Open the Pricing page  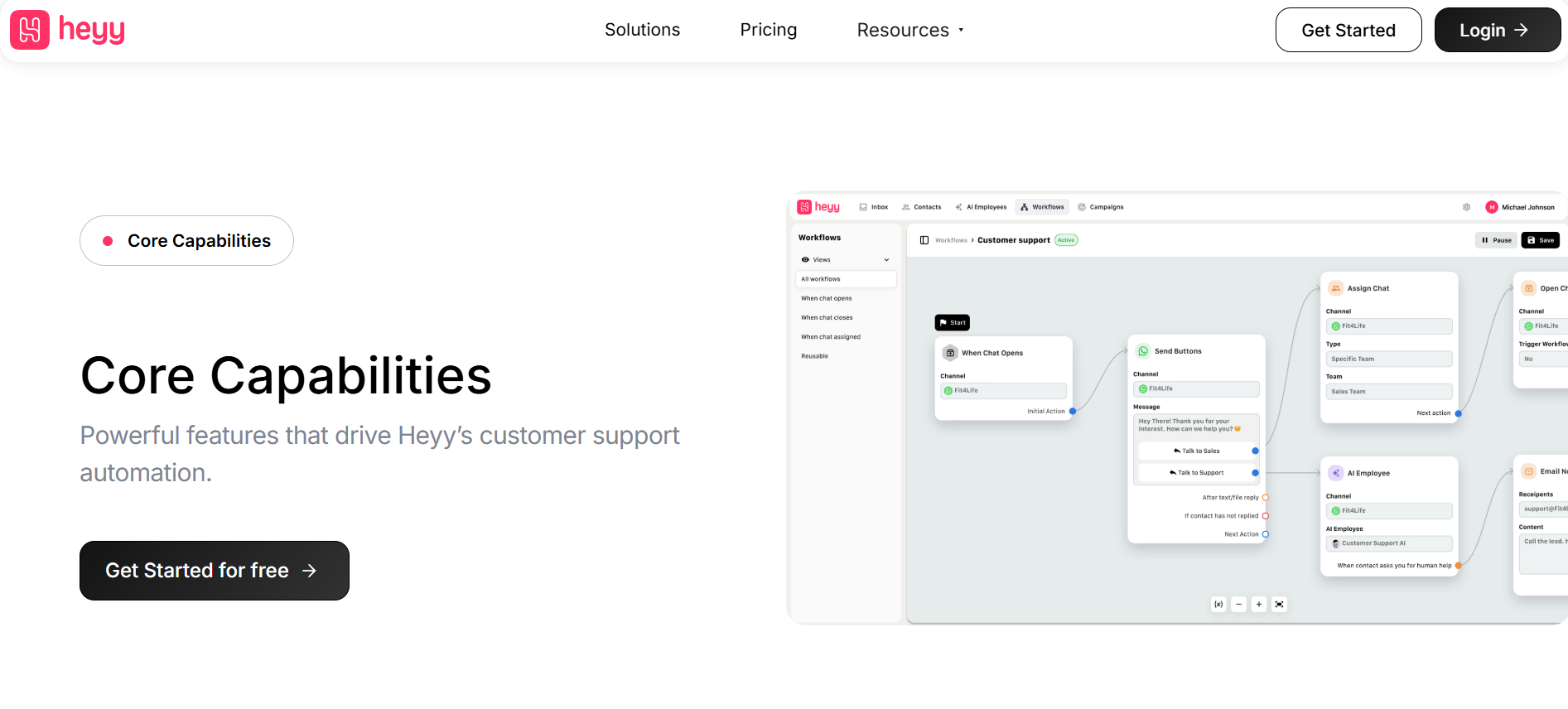click(x=768, y=30)
